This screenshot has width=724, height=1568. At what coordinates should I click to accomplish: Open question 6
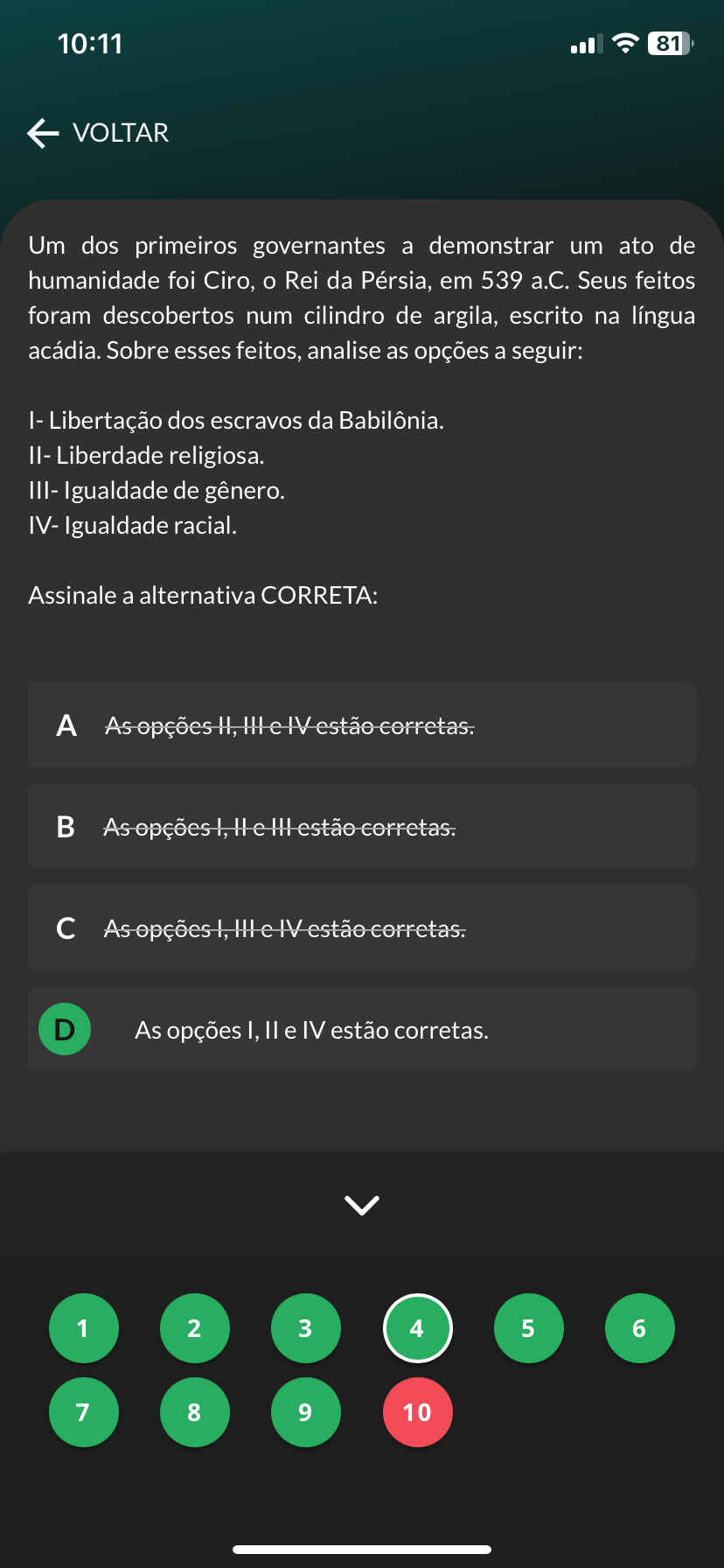coord(639,1328)
